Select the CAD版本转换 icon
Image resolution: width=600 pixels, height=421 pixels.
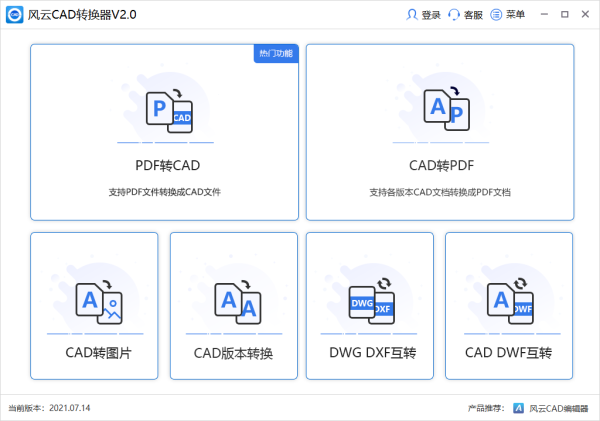[238, 302]
